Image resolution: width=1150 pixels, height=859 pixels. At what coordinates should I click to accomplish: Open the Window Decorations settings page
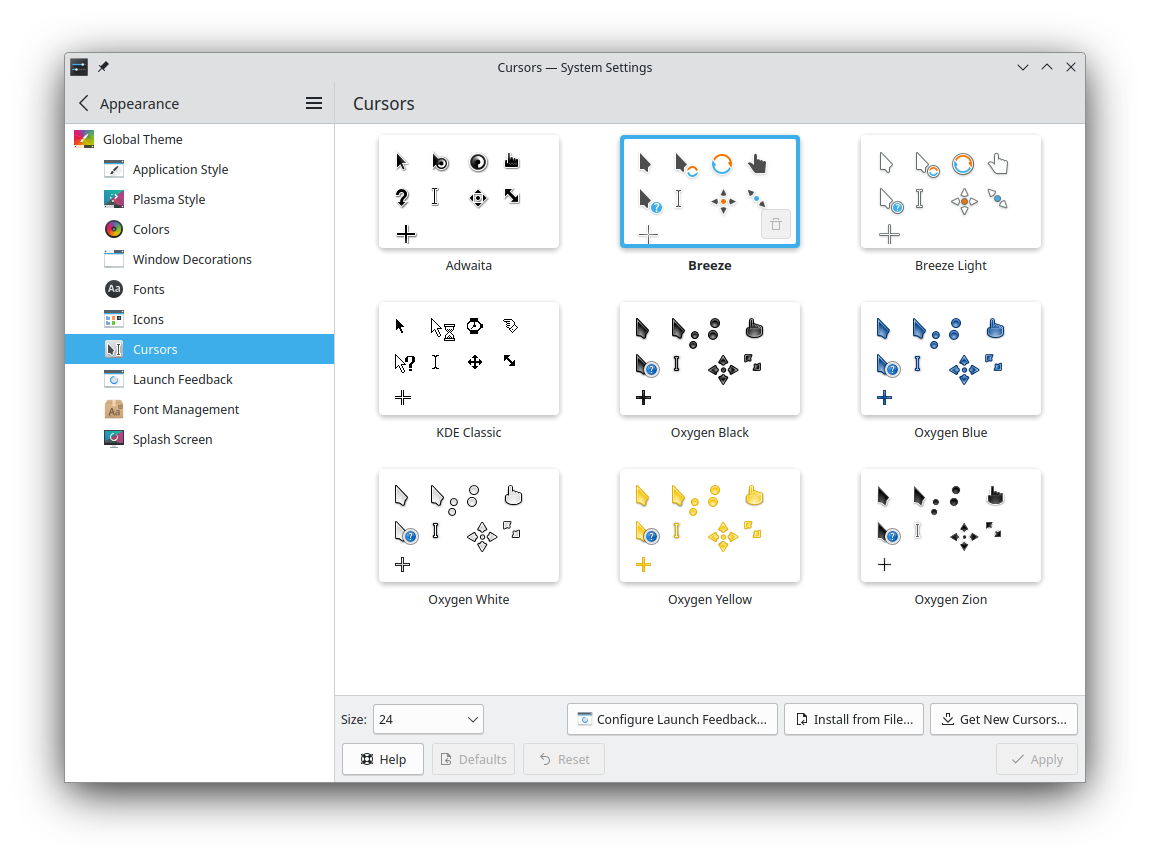tap(192, 259)
